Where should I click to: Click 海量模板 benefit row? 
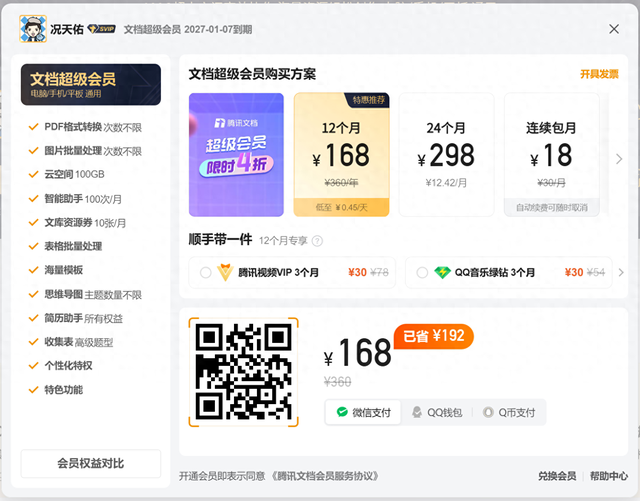[56, 270]
